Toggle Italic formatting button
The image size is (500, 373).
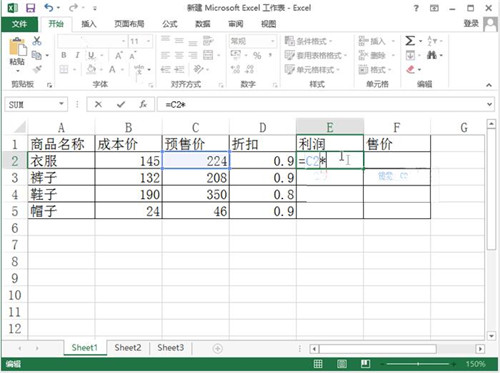77,55
